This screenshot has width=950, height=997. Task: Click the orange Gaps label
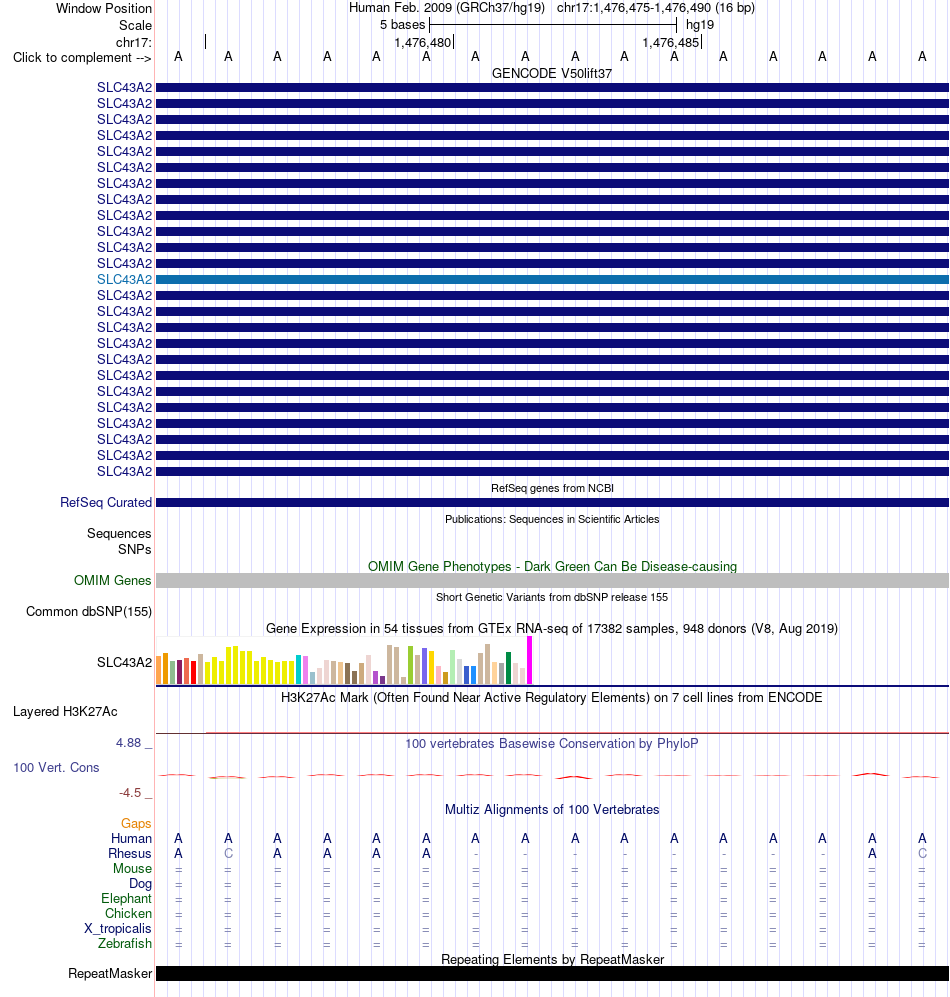coord(136,823)
